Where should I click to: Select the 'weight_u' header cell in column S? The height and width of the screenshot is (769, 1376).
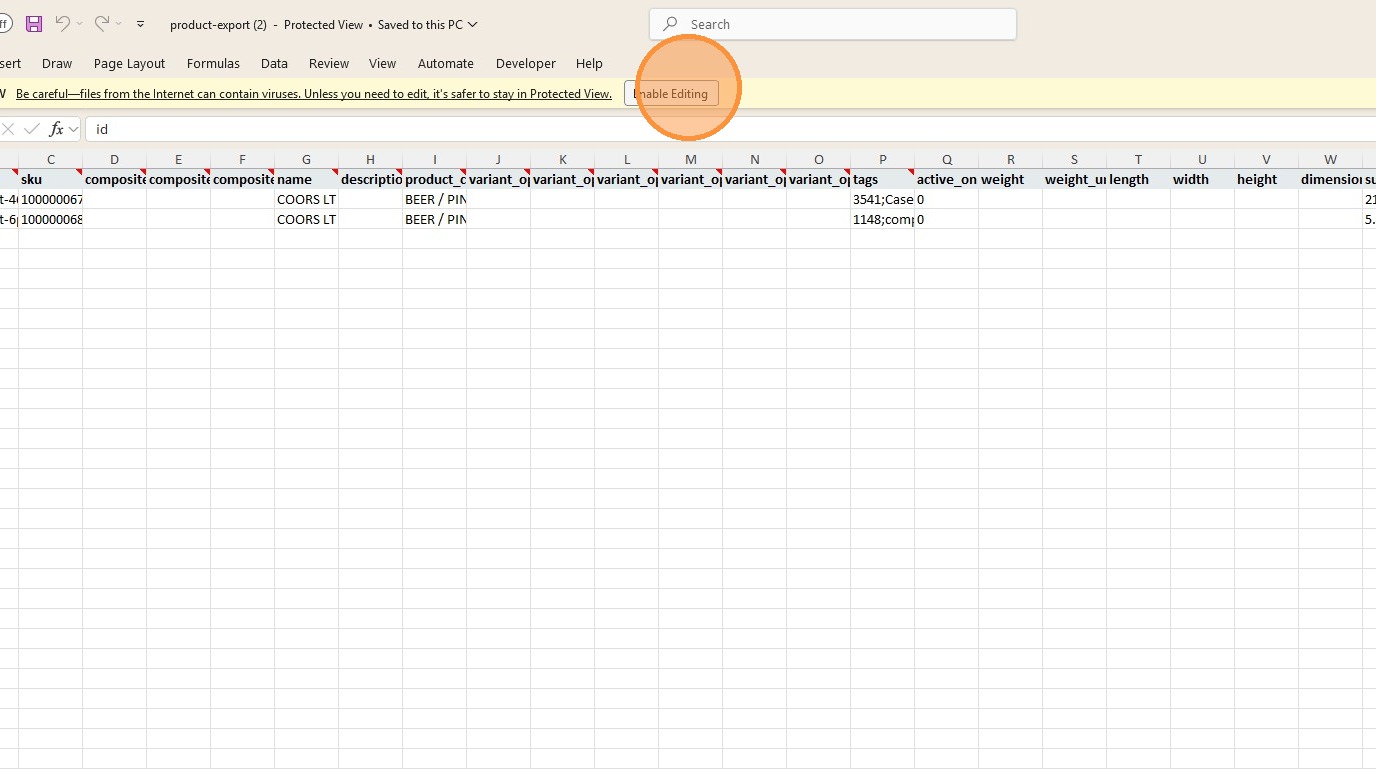point(1075,179)
